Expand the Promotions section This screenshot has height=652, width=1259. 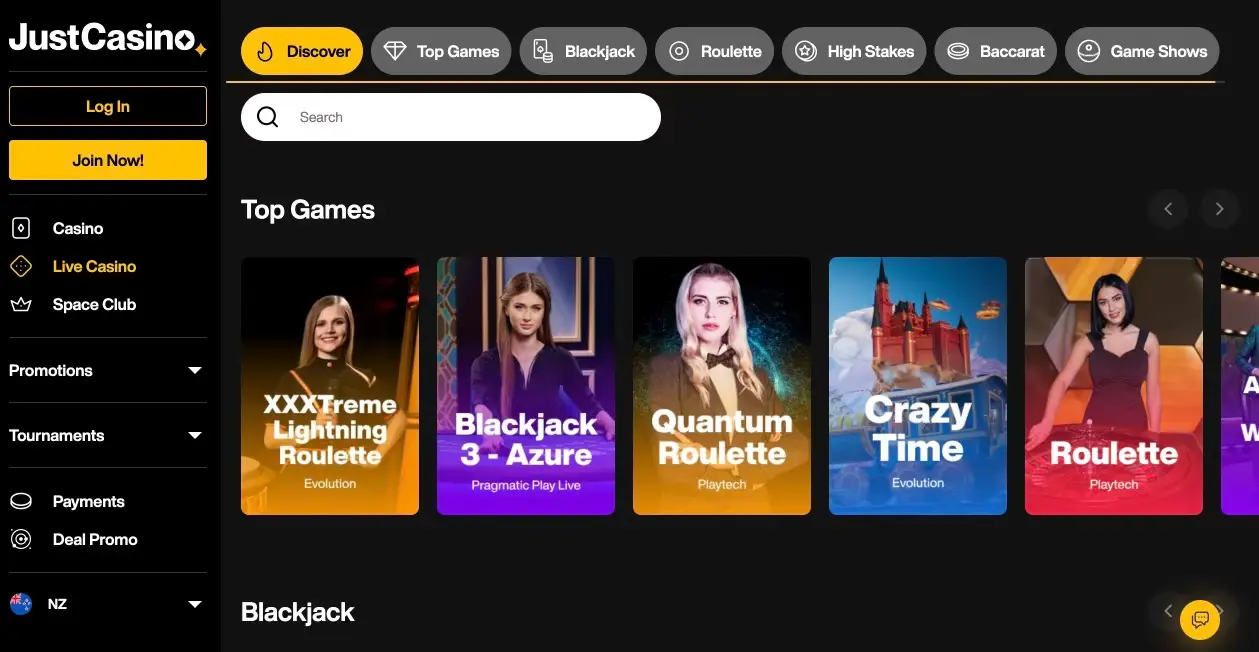(107, 370)
